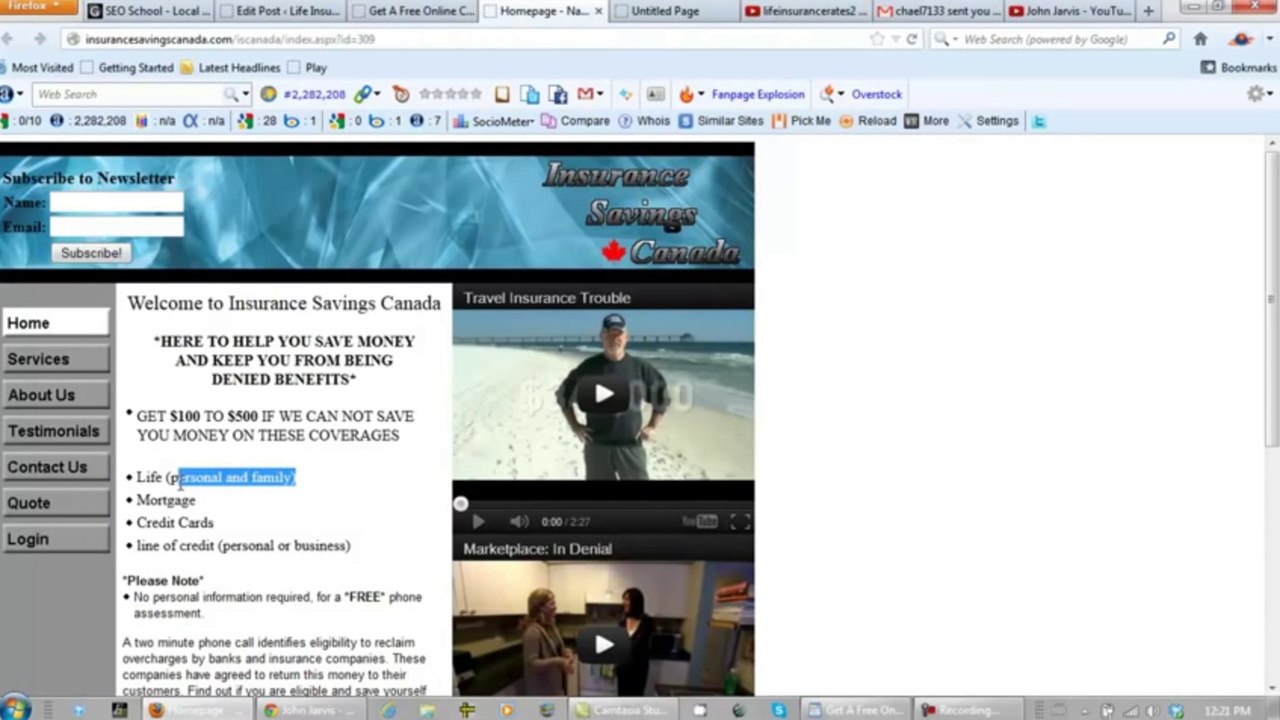Viewport: 1280px width, 720px height.
Task: Open the Services menu item
Action: (55, 359)
